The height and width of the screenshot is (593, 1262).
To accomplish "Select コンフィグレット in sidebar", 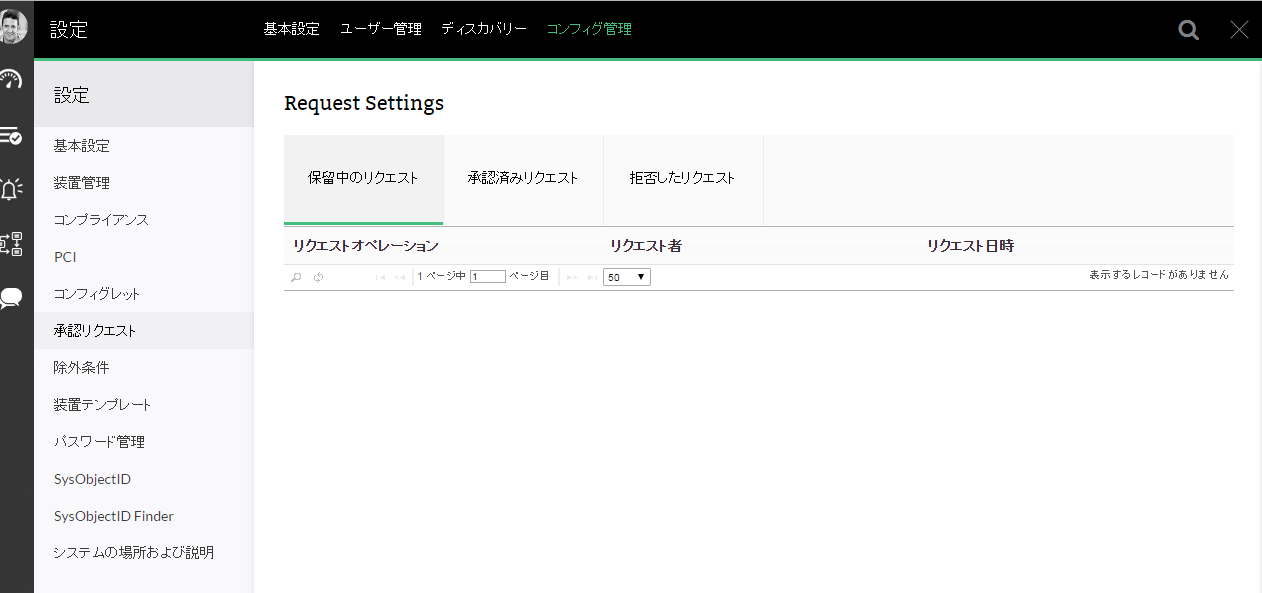I will tap(144, 294).
